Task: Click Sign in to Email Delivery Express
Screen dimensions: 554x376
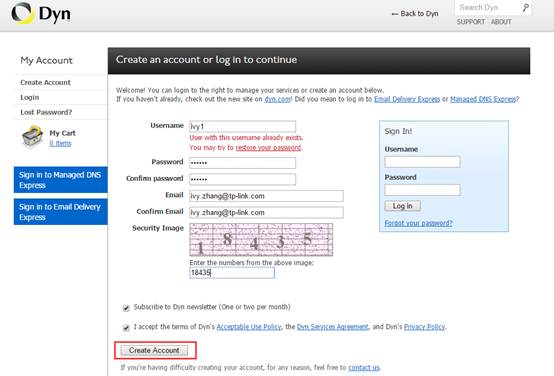Action: [60, 212]
